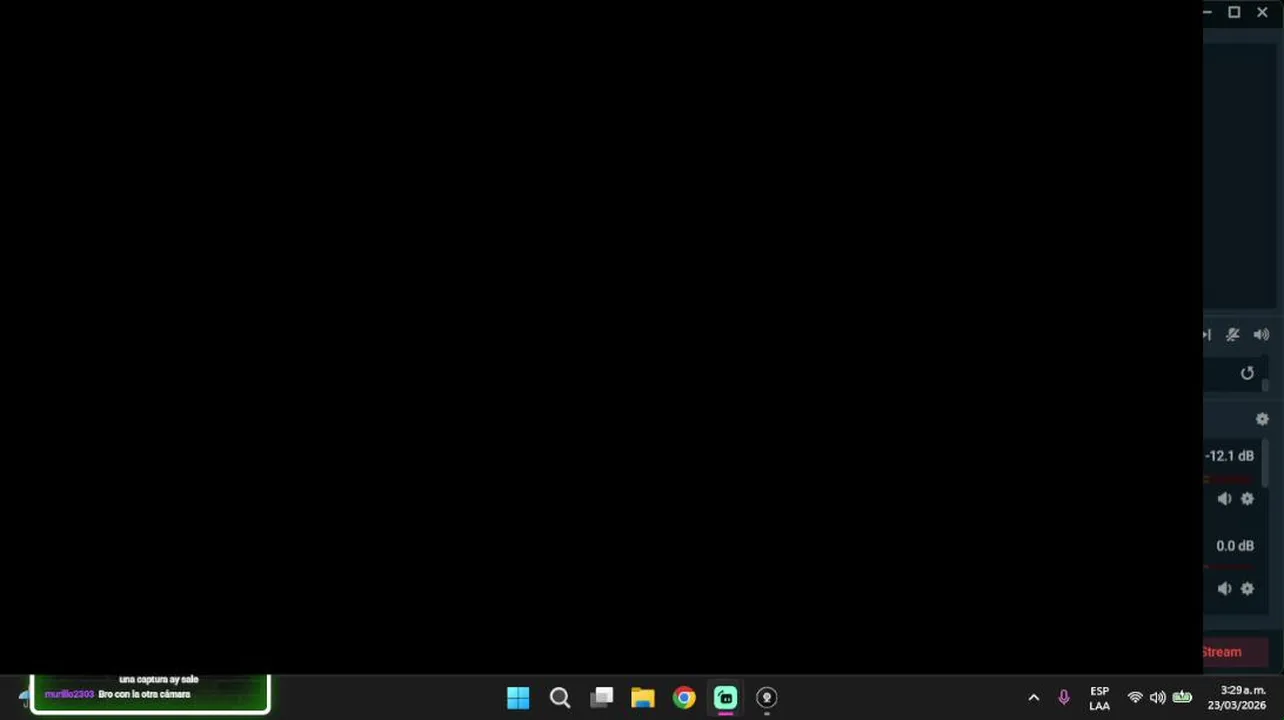Launch Google Chrome from the taskbar

tap(684, 698)
